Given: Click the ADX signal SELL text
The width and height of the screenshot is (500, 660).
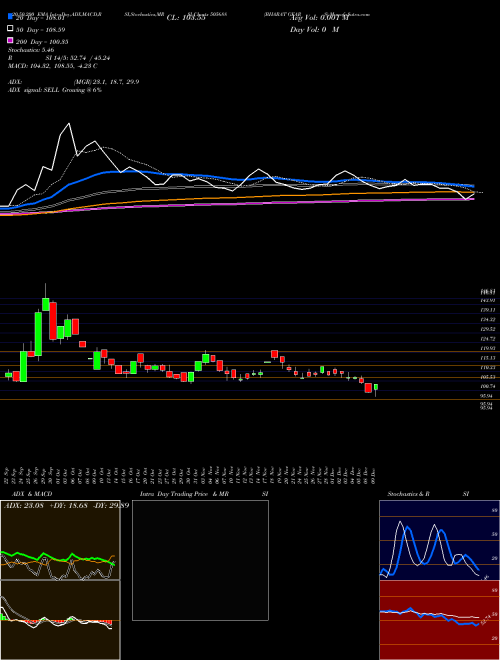Looking at the screenshot, I should [x=55, y=90].
